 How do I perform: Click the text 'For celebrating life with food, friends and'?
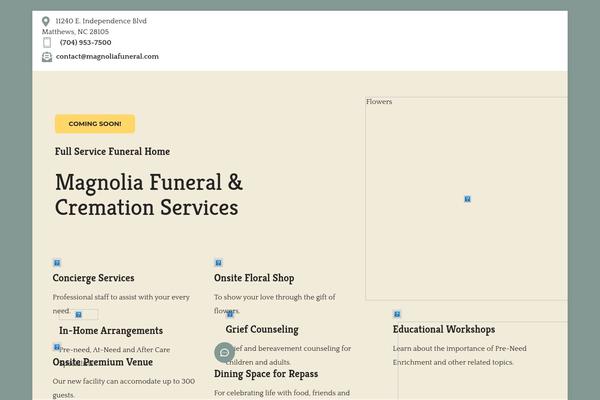tap(282, 393)
